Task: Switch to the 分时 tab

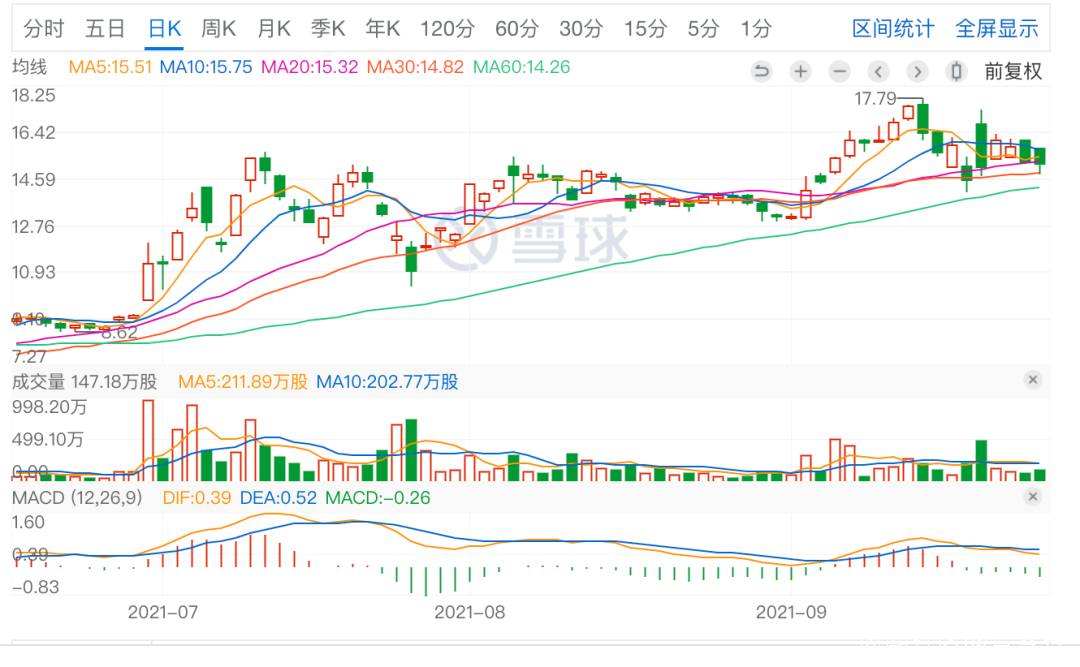Action: point(43,29)
